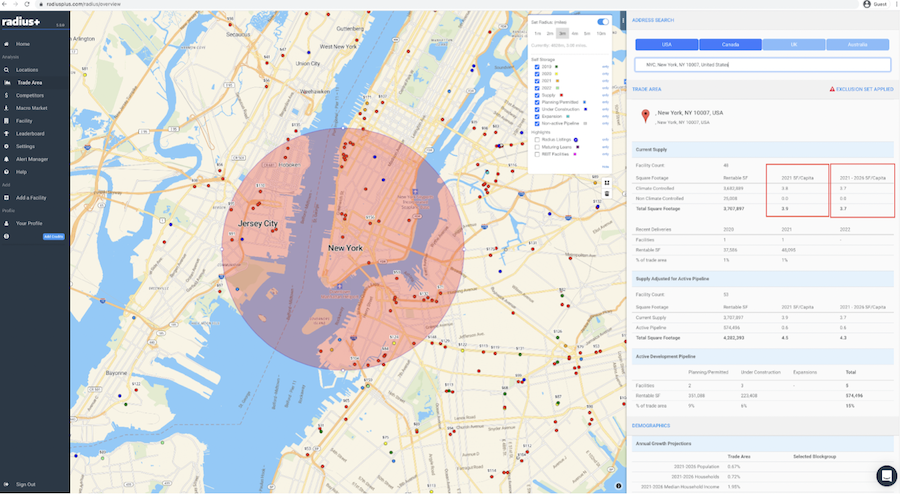Click the Active Pipeline value 574,496
Screen dimensions: 900x494
tap(731, 328)
